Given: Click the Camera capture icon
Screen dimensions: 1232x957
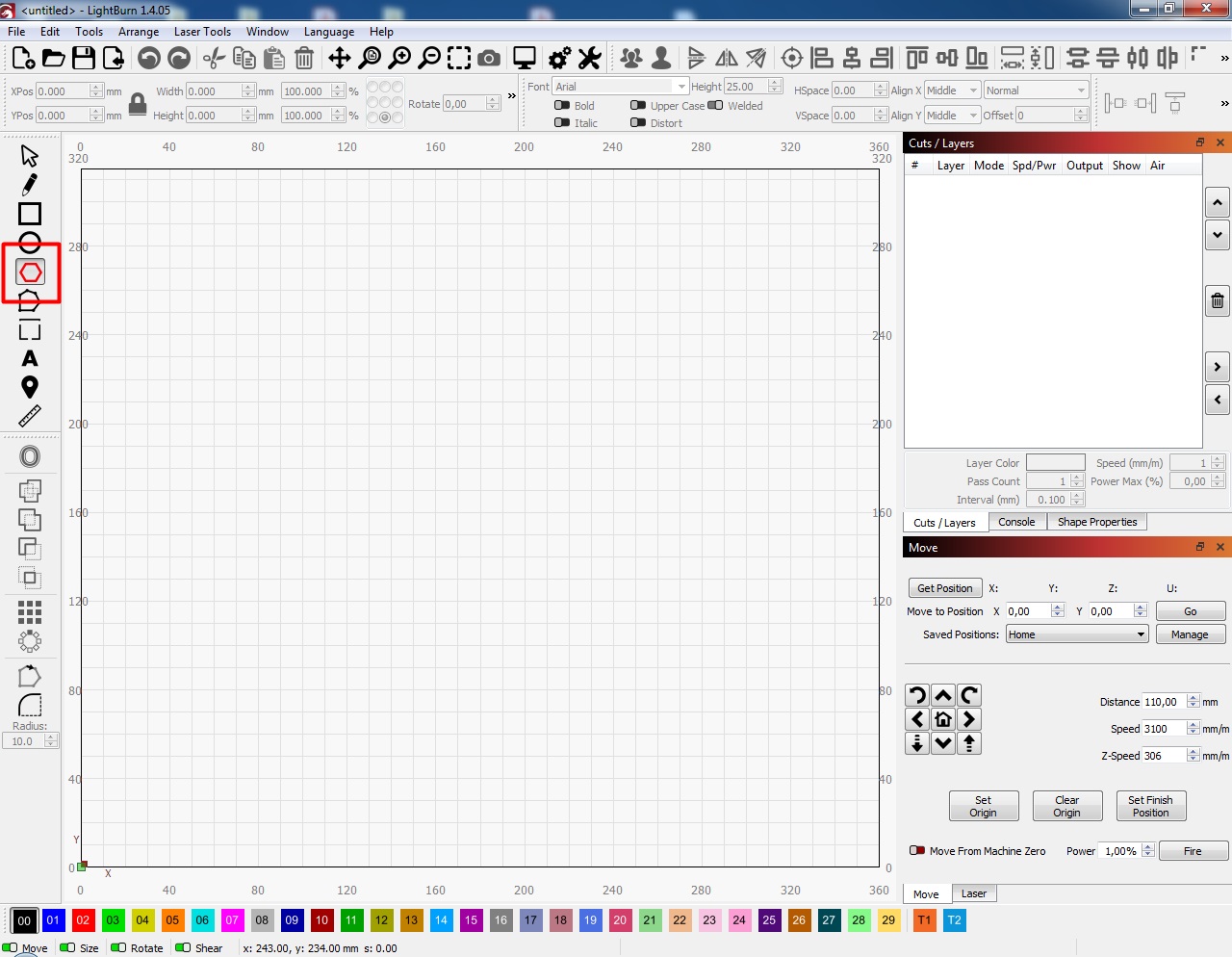Looking at the screenshot, I should 489,59.
